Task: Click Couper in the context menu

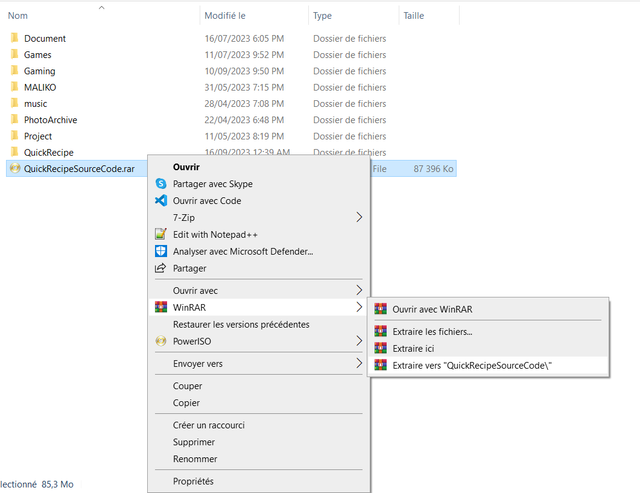Action: point(187,386)
